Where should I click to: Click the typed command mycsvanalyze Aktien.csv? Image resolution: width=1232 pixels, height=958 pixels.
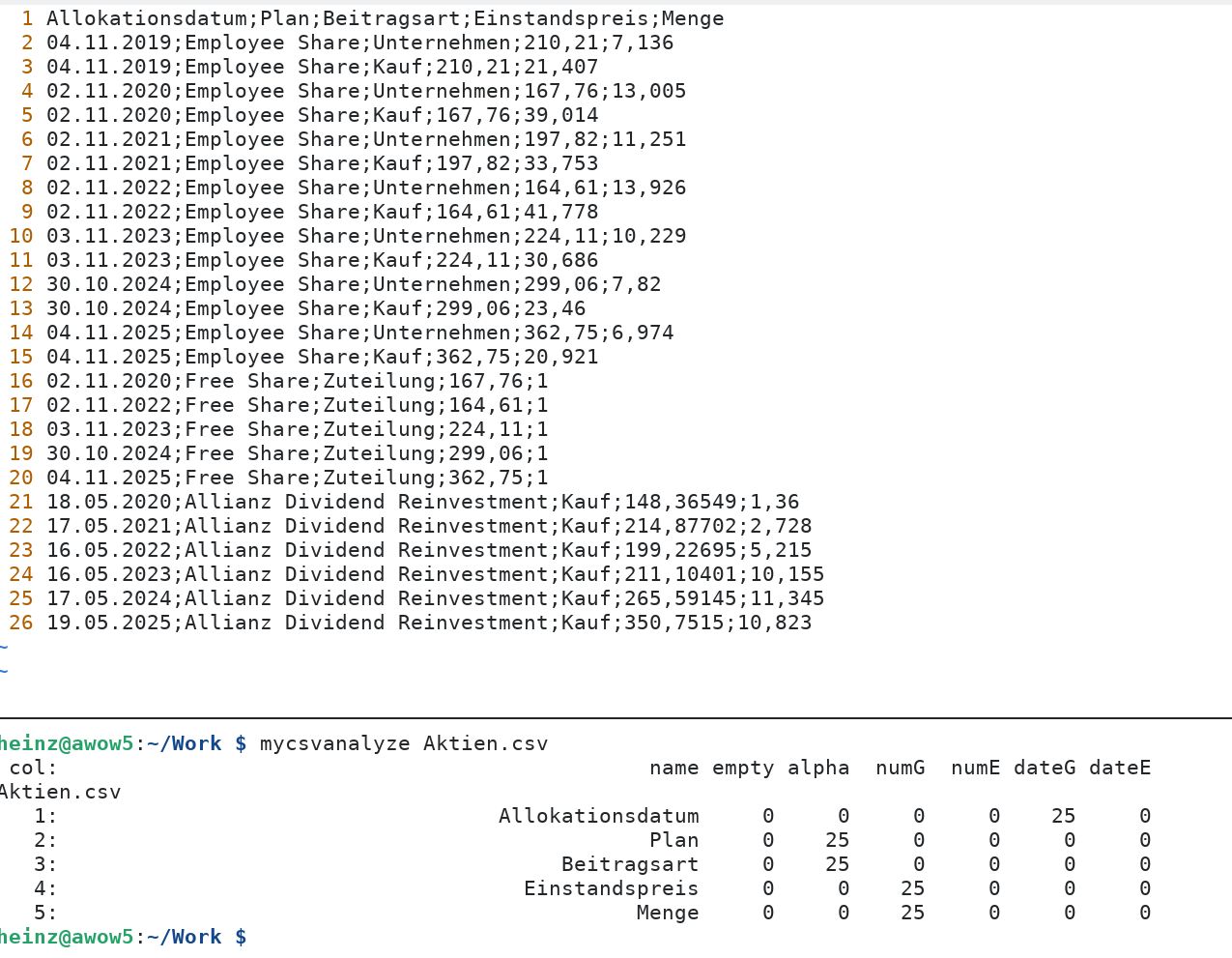point(403,743)
